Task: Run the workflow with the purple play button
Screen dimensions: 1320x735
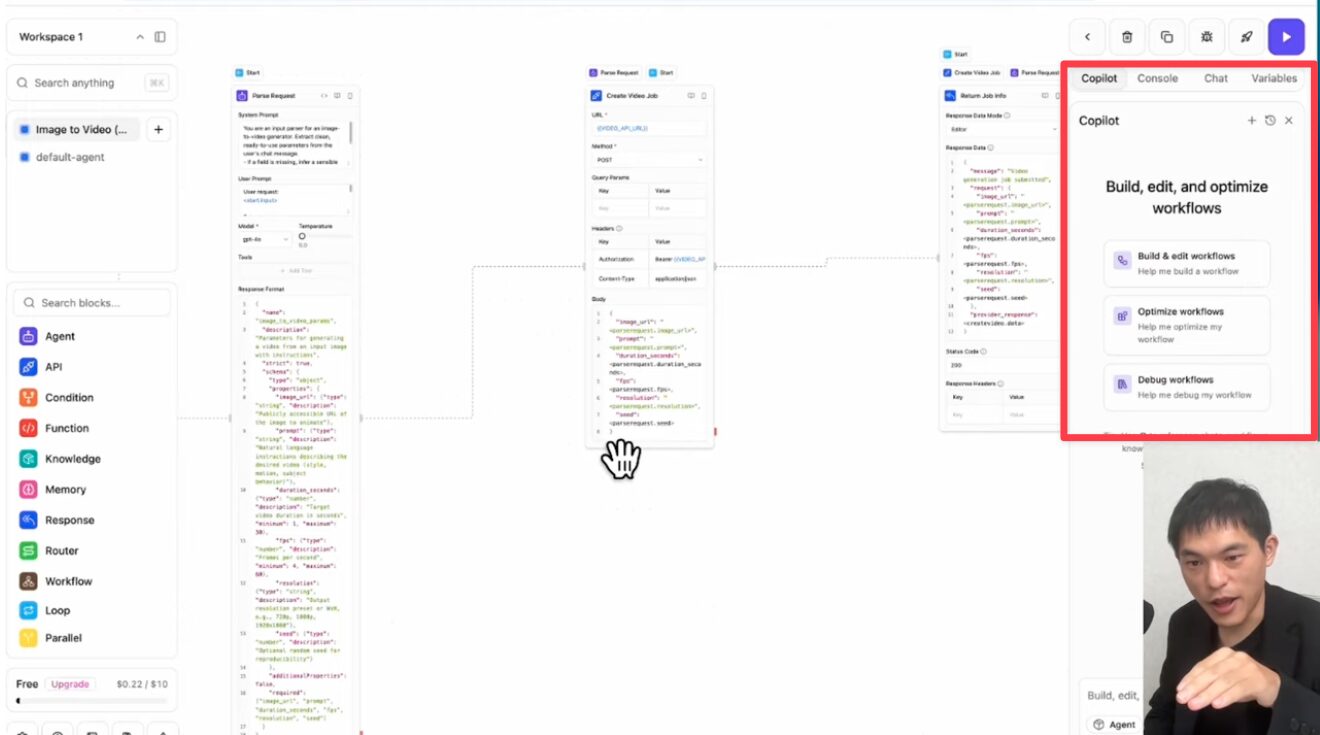Action: pos(1286,37)
